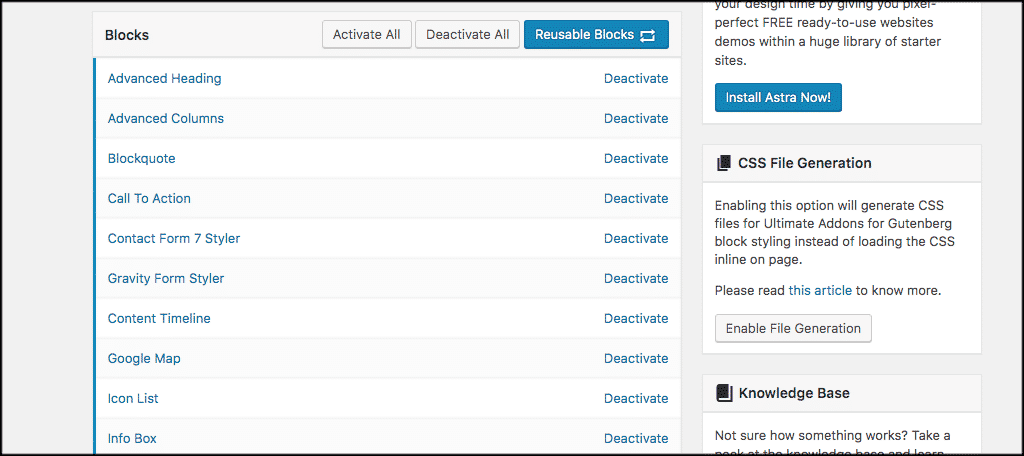Open the 'this article' link
The width and height of the screenshot is (1024, 456).
pyautogui.click(x=820, y=291)
